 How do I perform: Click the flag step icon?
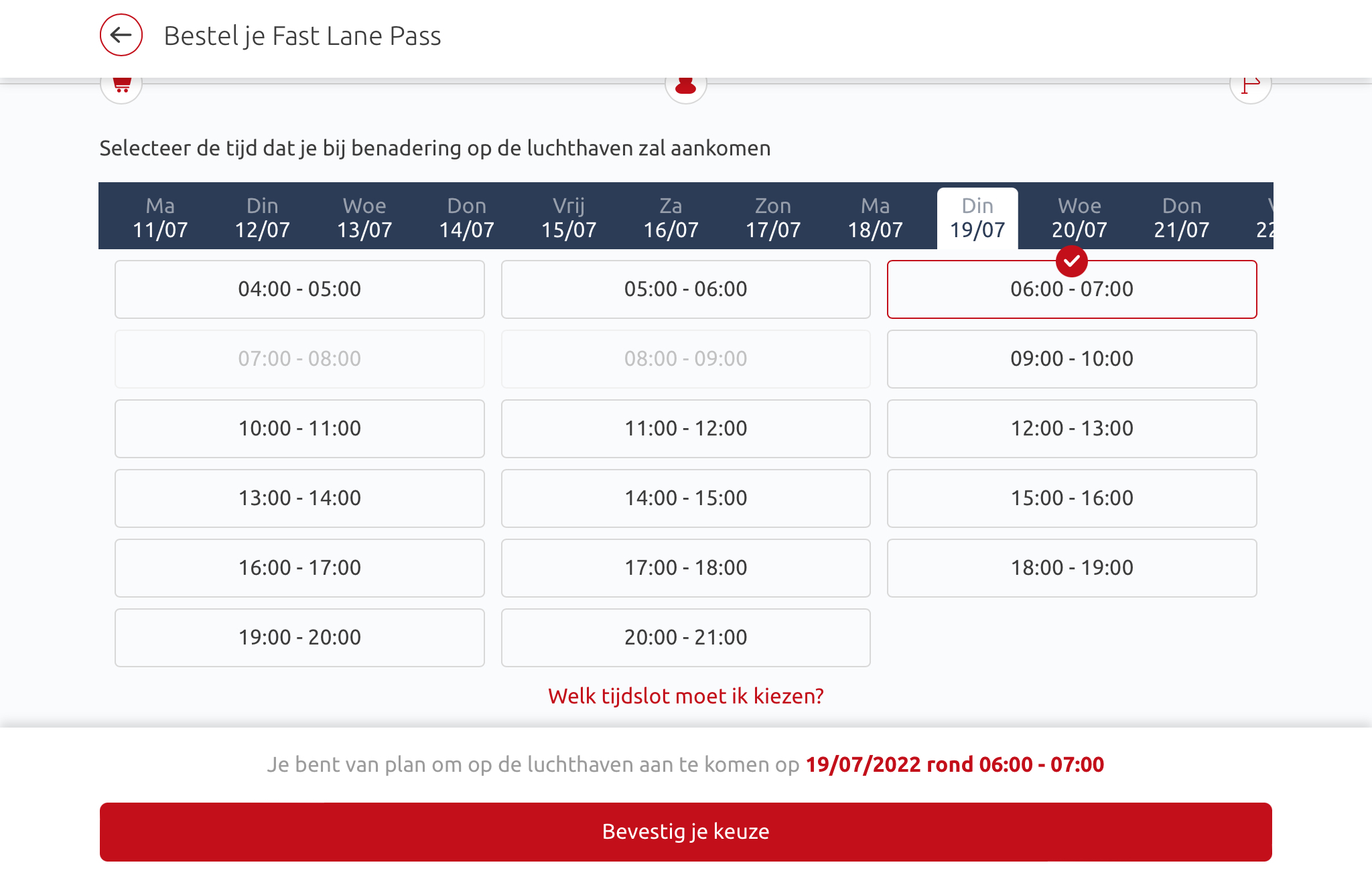[x=1250, y=86]
